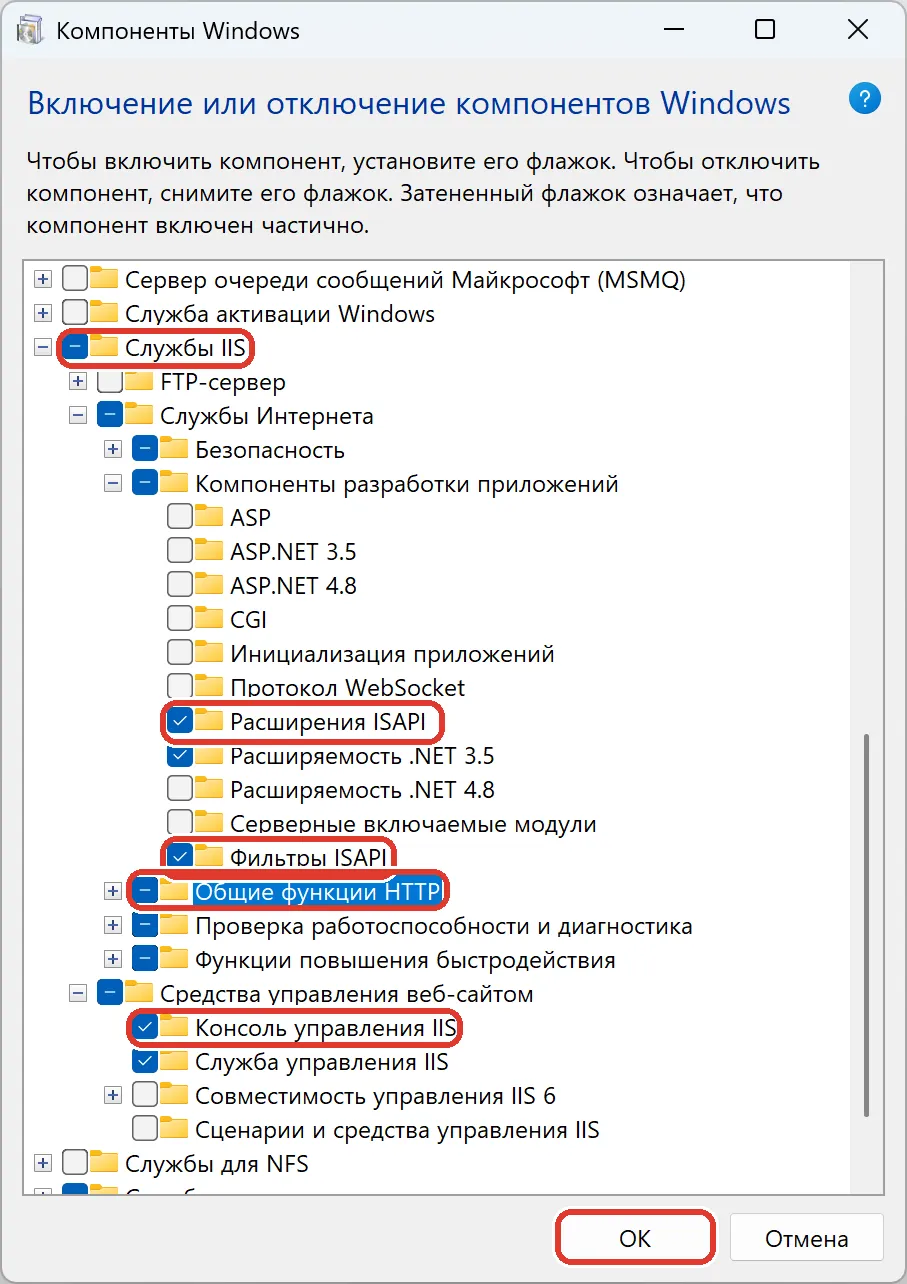
Task: Check Сценарии и средства управления IIS checkbox
Action: 145,1129
